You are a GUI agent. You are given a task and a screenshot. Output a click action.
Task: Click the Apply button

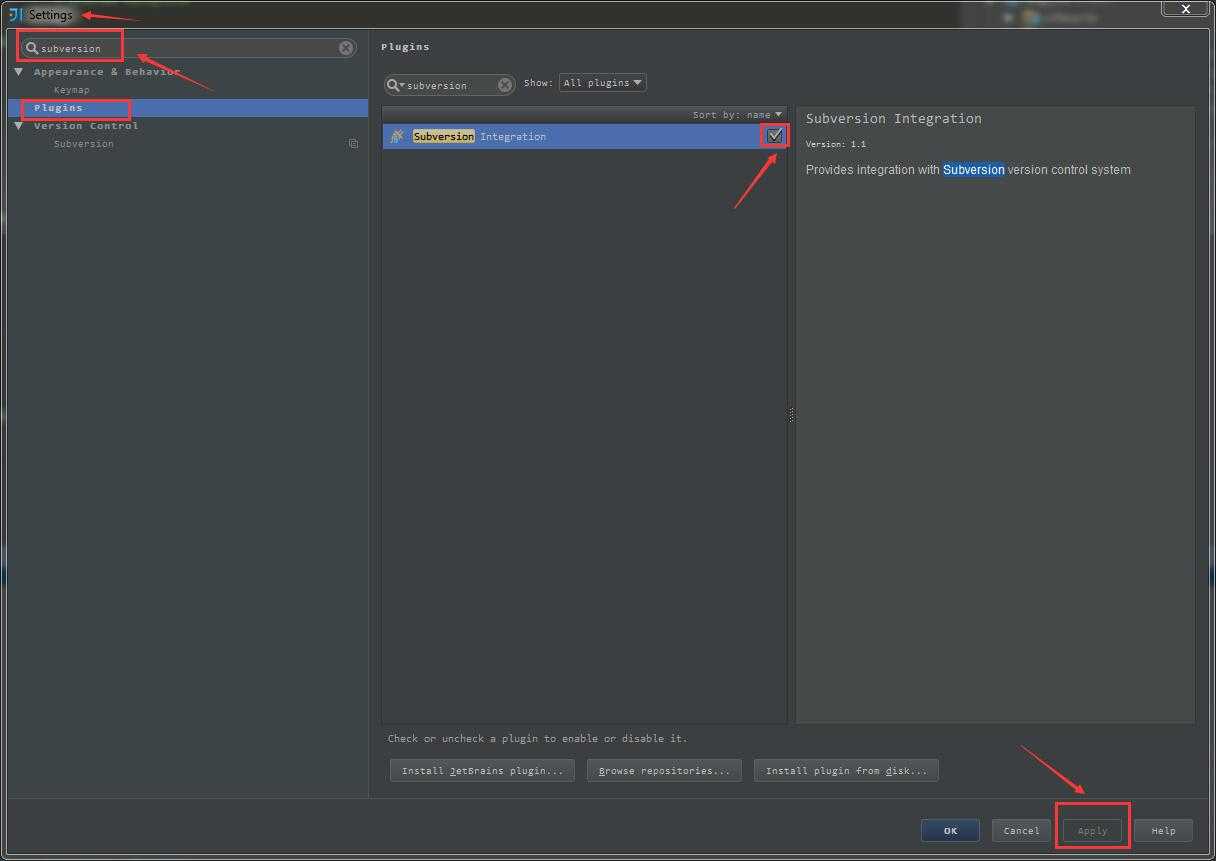[x=1092, y=830]
